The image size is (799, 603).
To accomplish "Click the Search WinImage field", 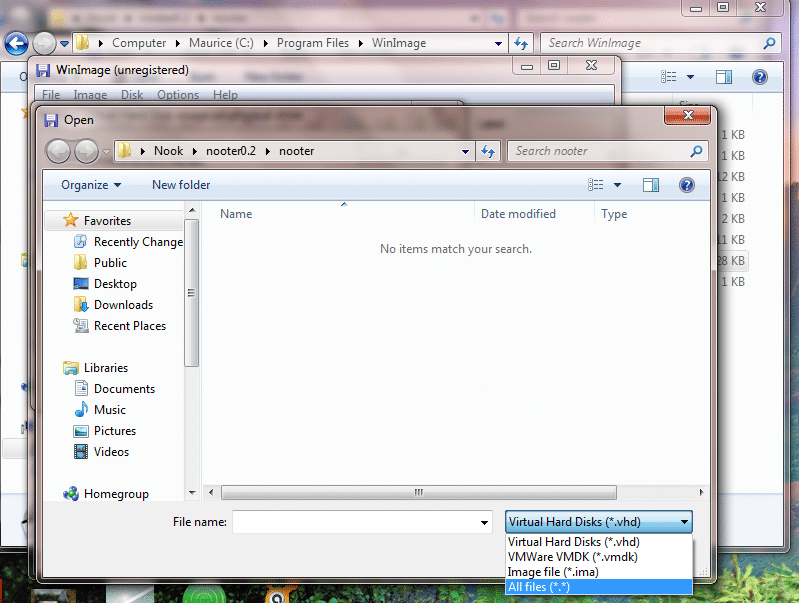I will click(x=650, y=43).
